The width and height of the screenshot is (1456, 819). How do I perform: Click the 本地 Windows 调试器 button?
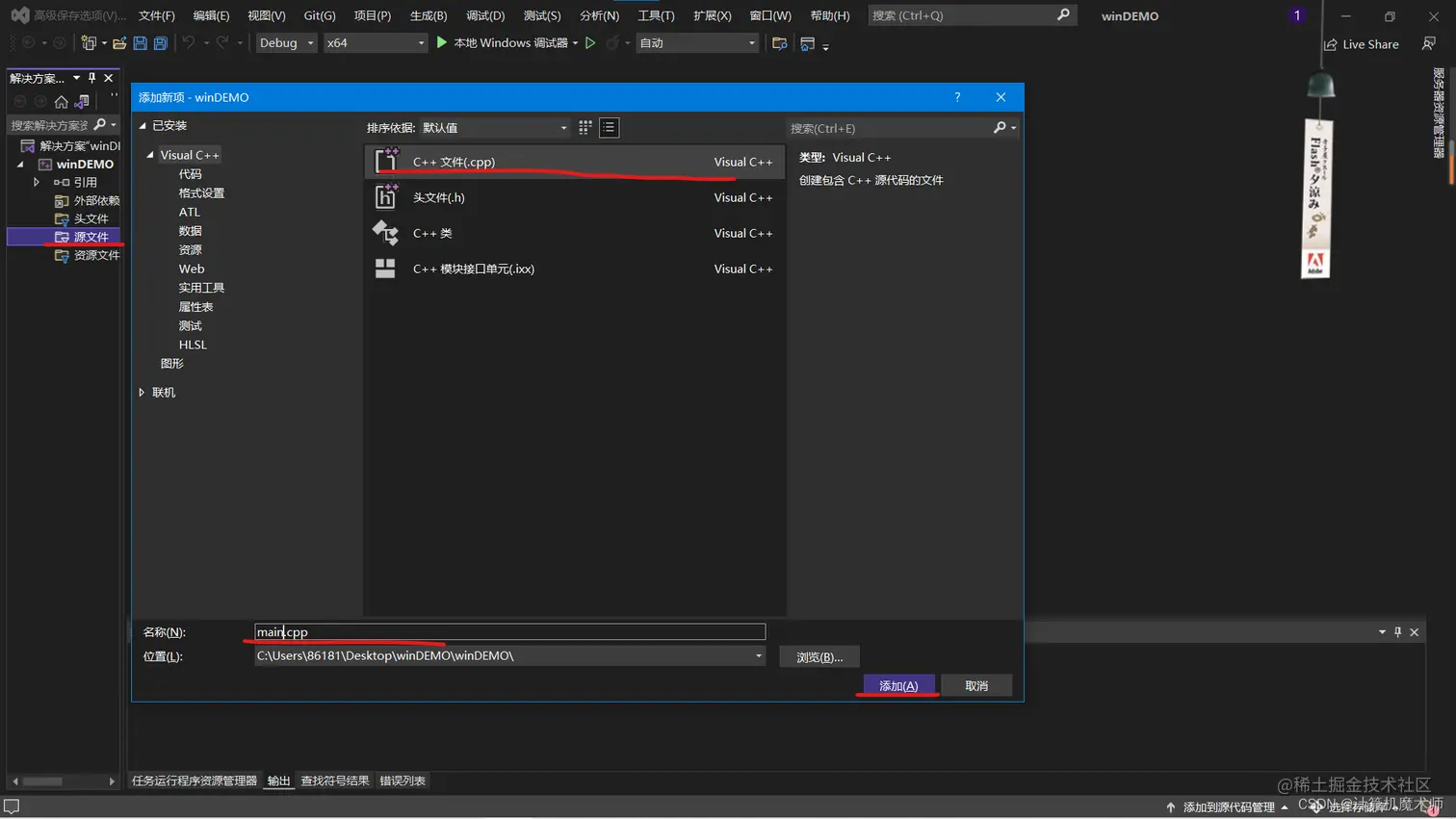(x=507, y=42)
